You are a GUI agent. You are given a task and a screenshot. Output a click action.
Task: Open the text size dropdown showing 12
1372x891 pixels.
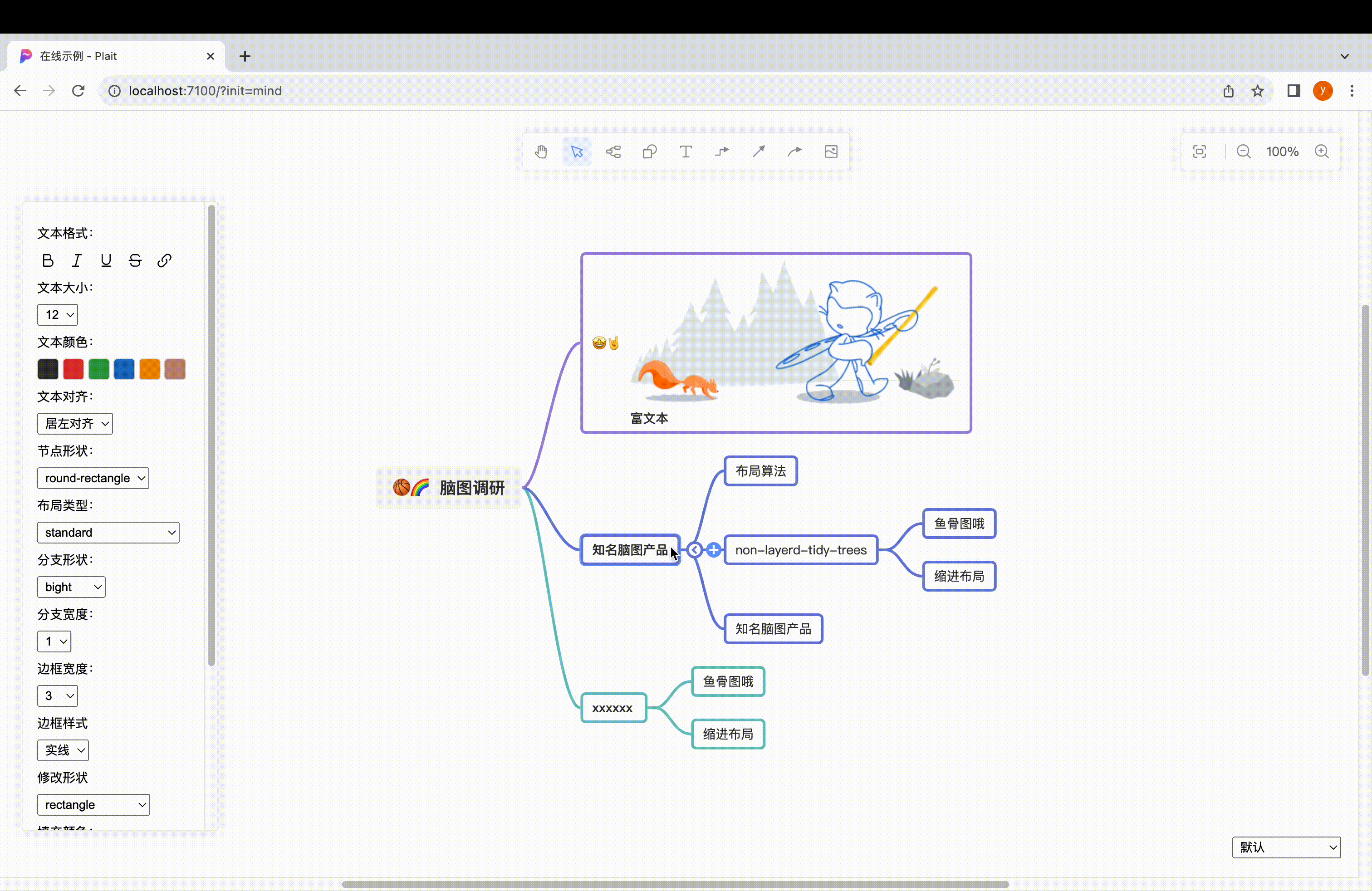tap(57, 315)
